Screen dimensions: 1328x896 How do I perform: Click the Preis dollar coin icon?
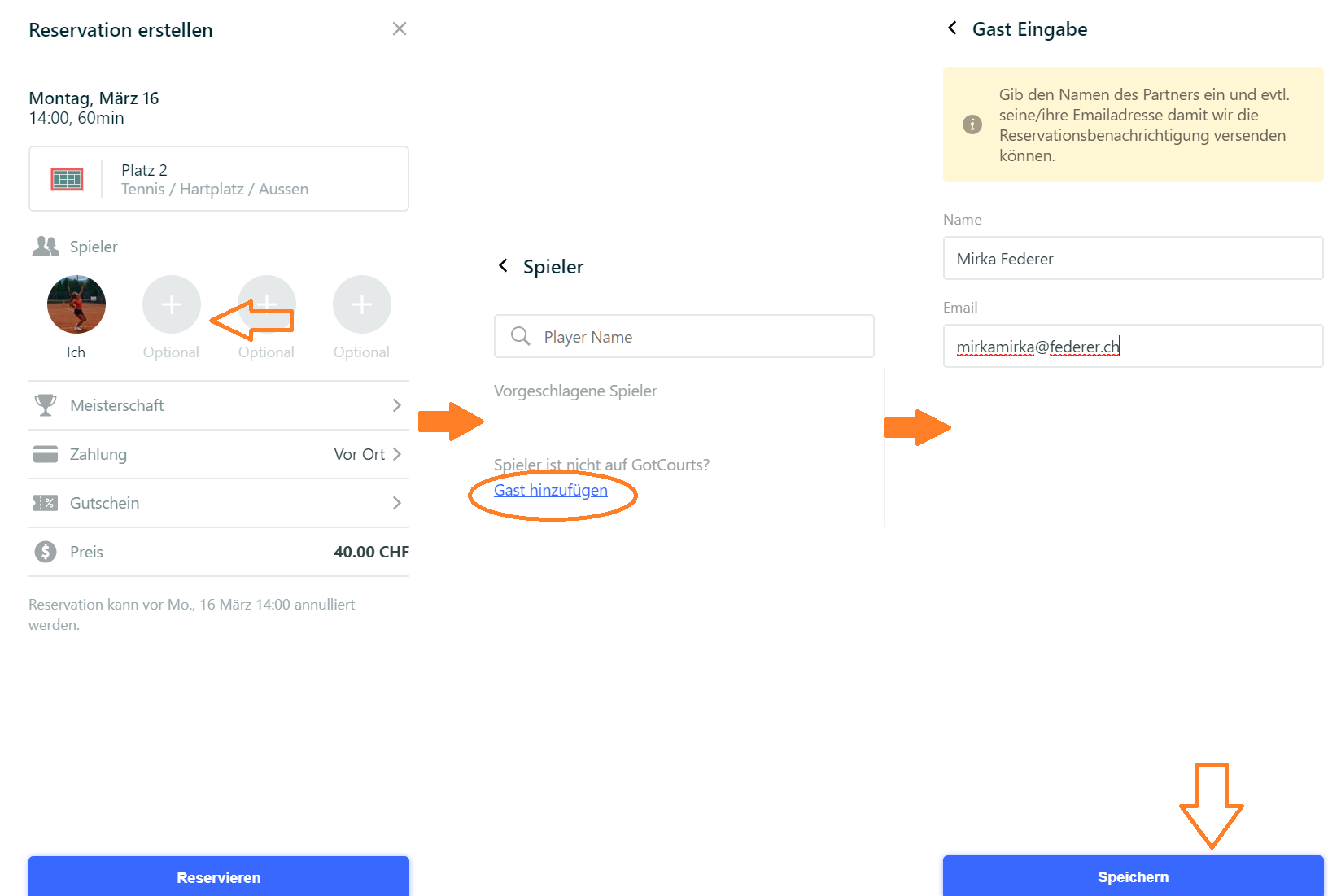coord(46,552)
